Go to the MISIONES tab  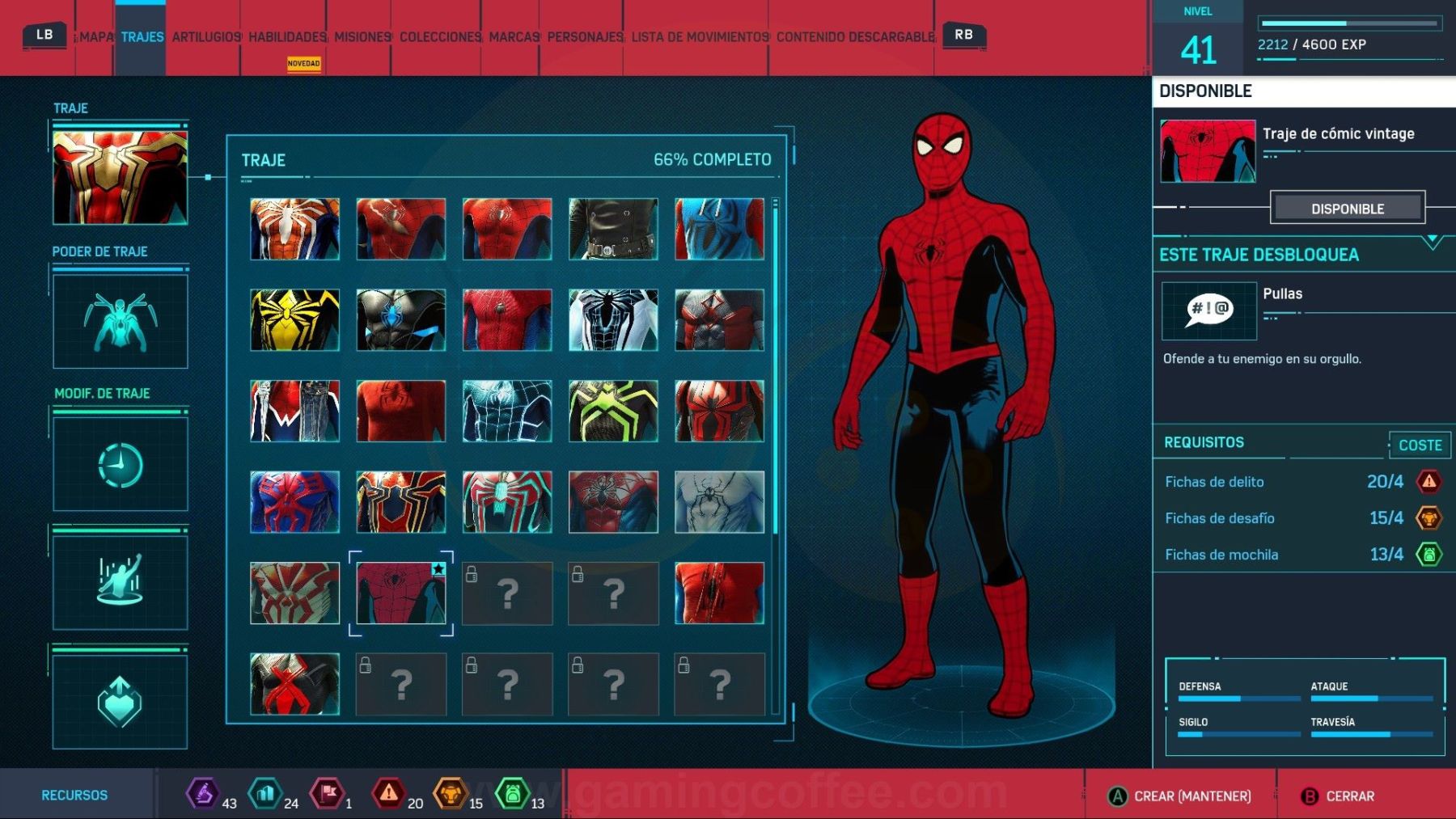362,37
